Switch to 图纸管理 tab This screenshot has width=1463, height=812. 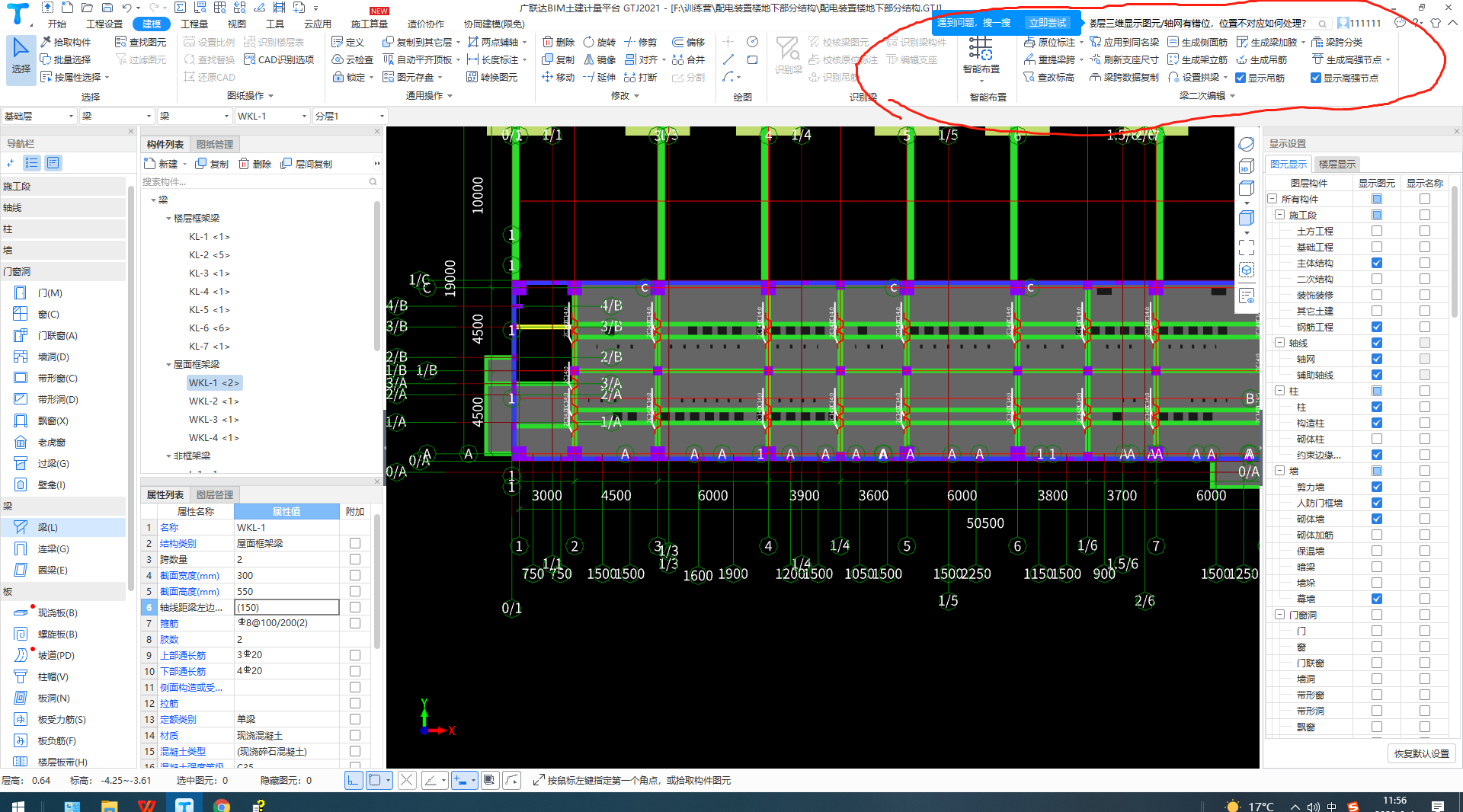pos(215,144)
